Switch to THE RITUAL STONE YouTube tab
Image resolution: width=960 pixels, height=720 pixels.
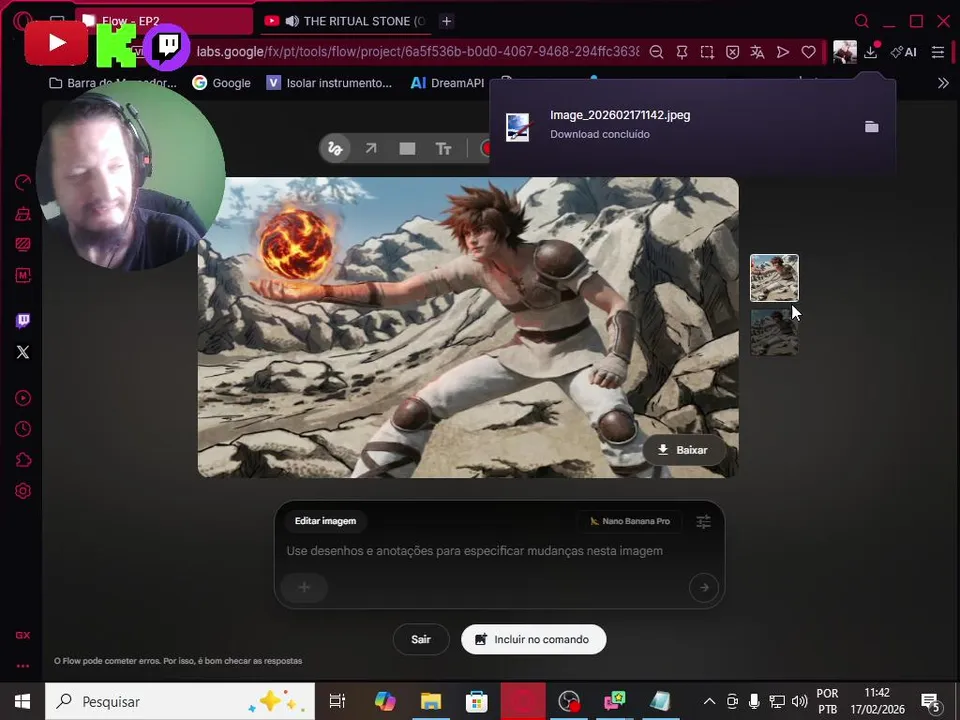(x=345, y=21)
